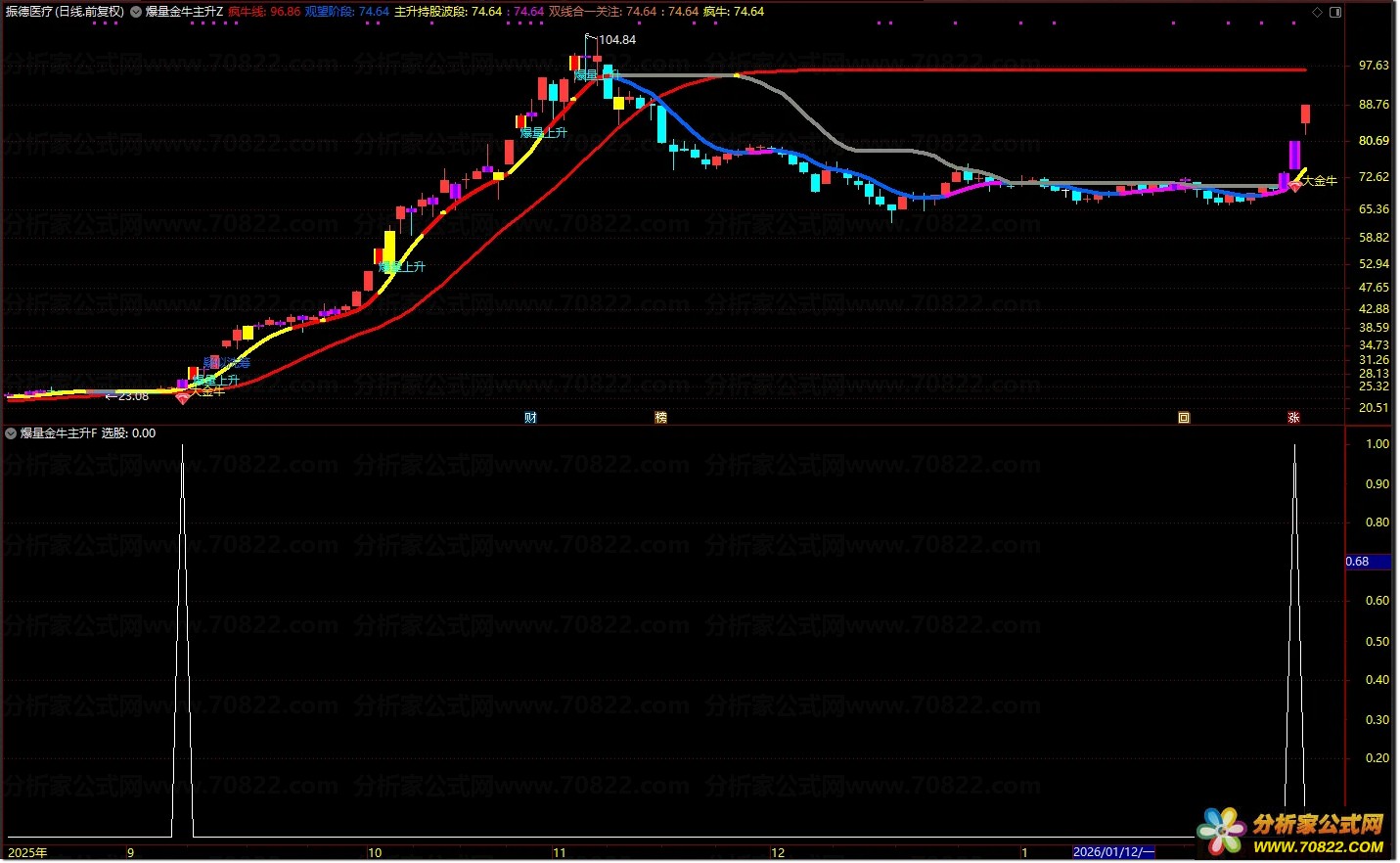This screenshot has width=1400, height=863.
Task: Click the 选股 0.00 sub-chart label
Action: [x=128, y=433]
